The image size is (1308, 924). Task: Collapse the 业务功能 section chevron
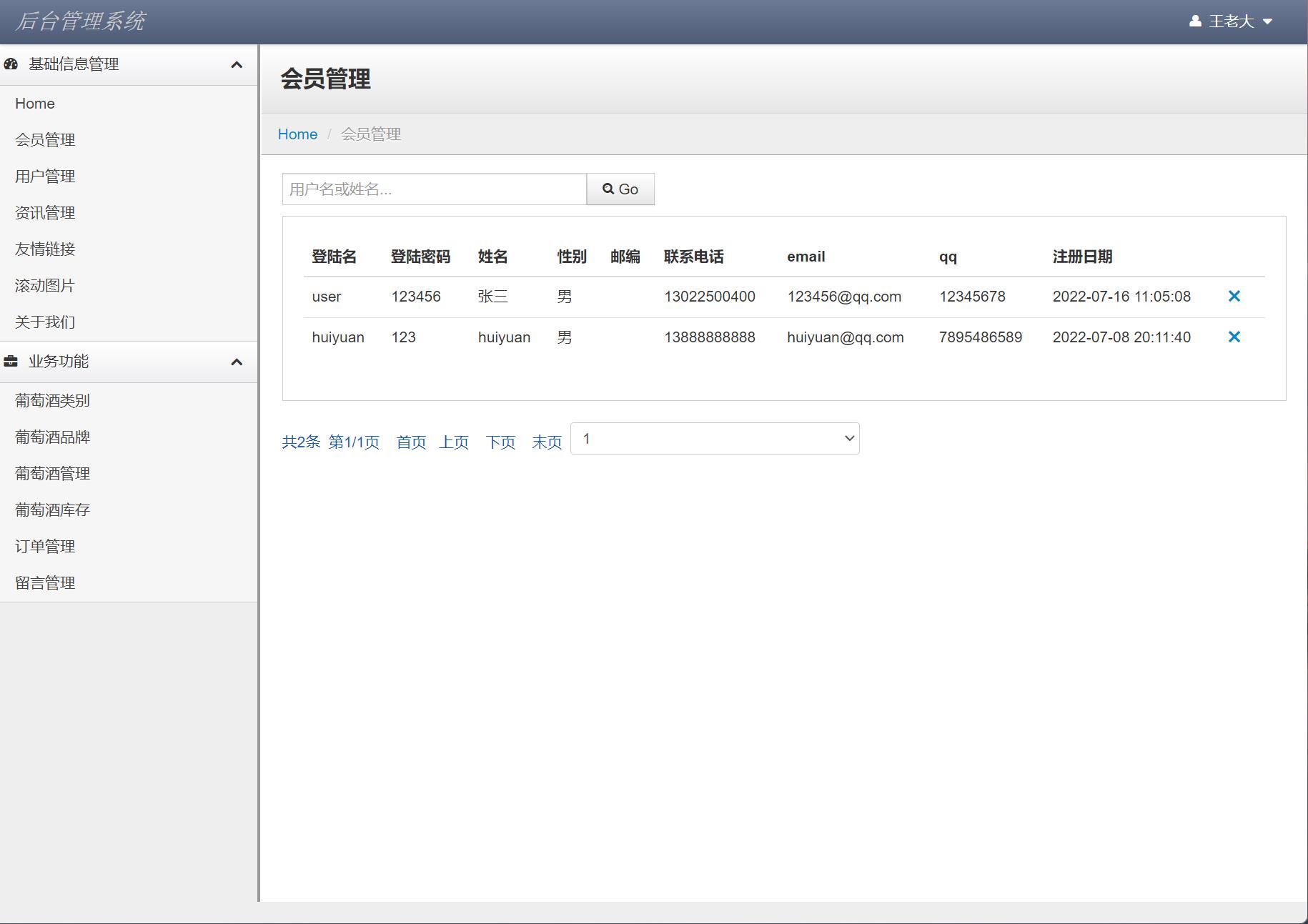237,362
